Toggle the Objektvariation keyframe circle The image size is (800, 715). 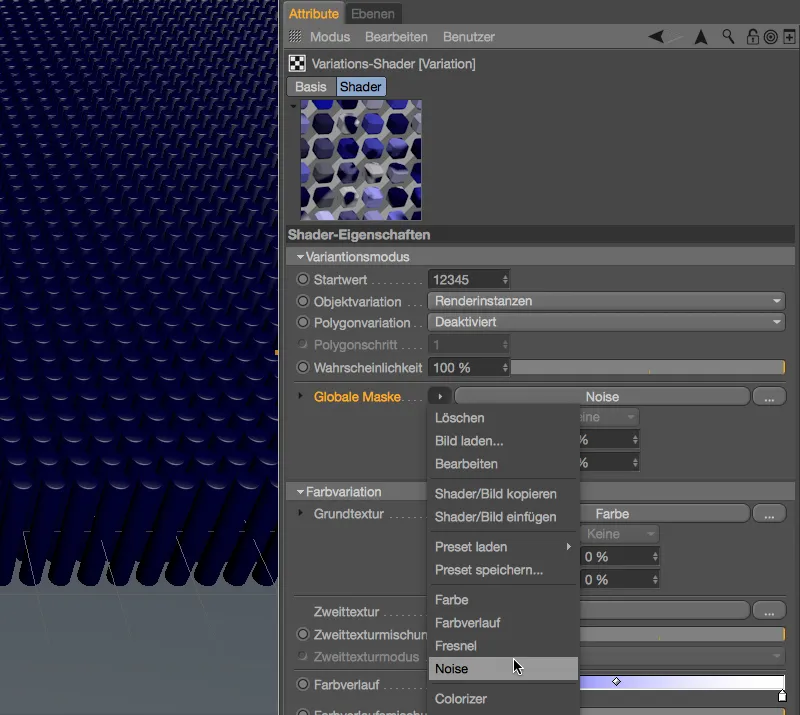[303, 301]
